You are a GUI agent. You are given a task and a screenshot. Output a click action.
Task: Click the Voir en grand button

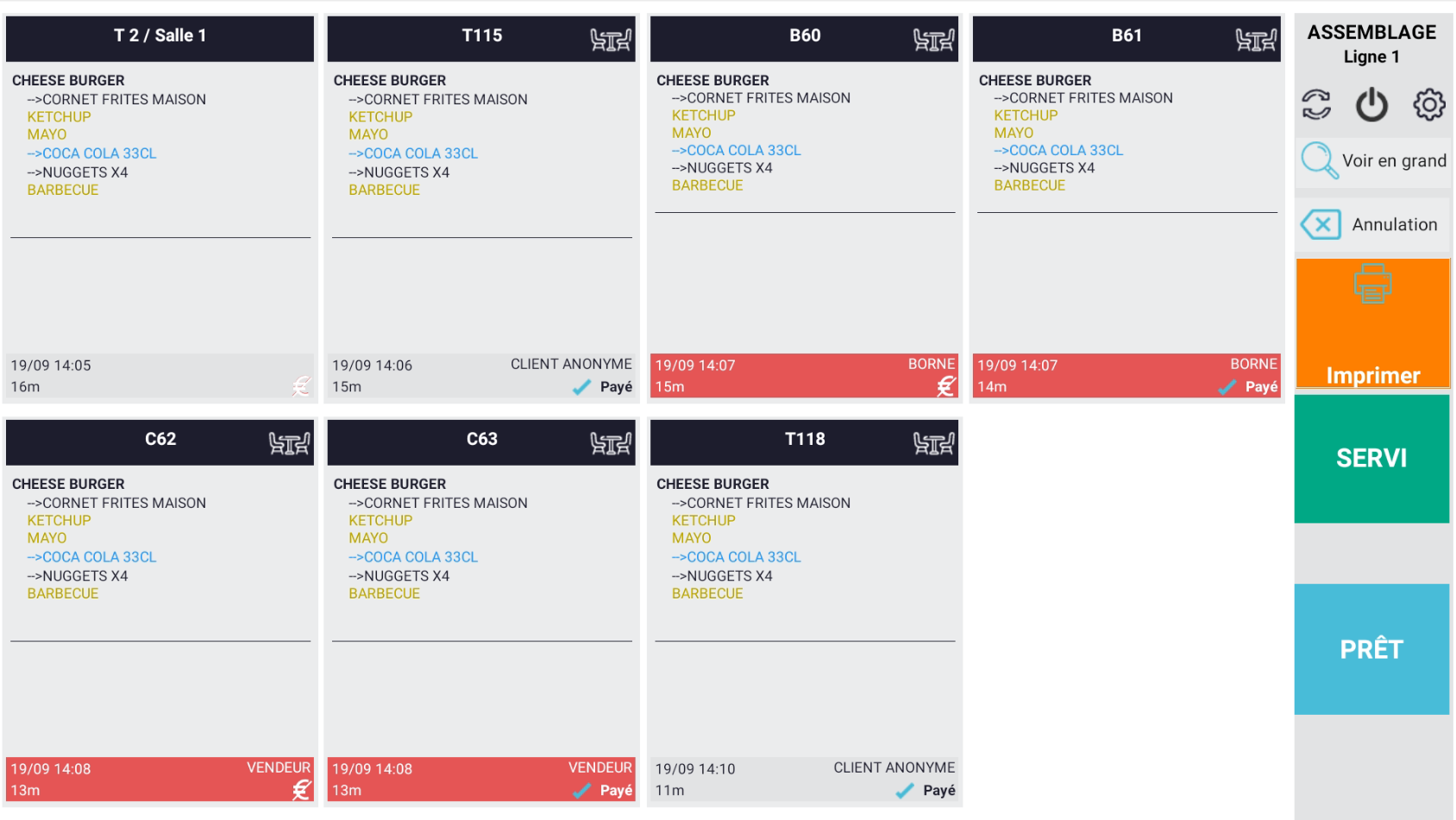pyautogui.click(x=1373, y=161)
